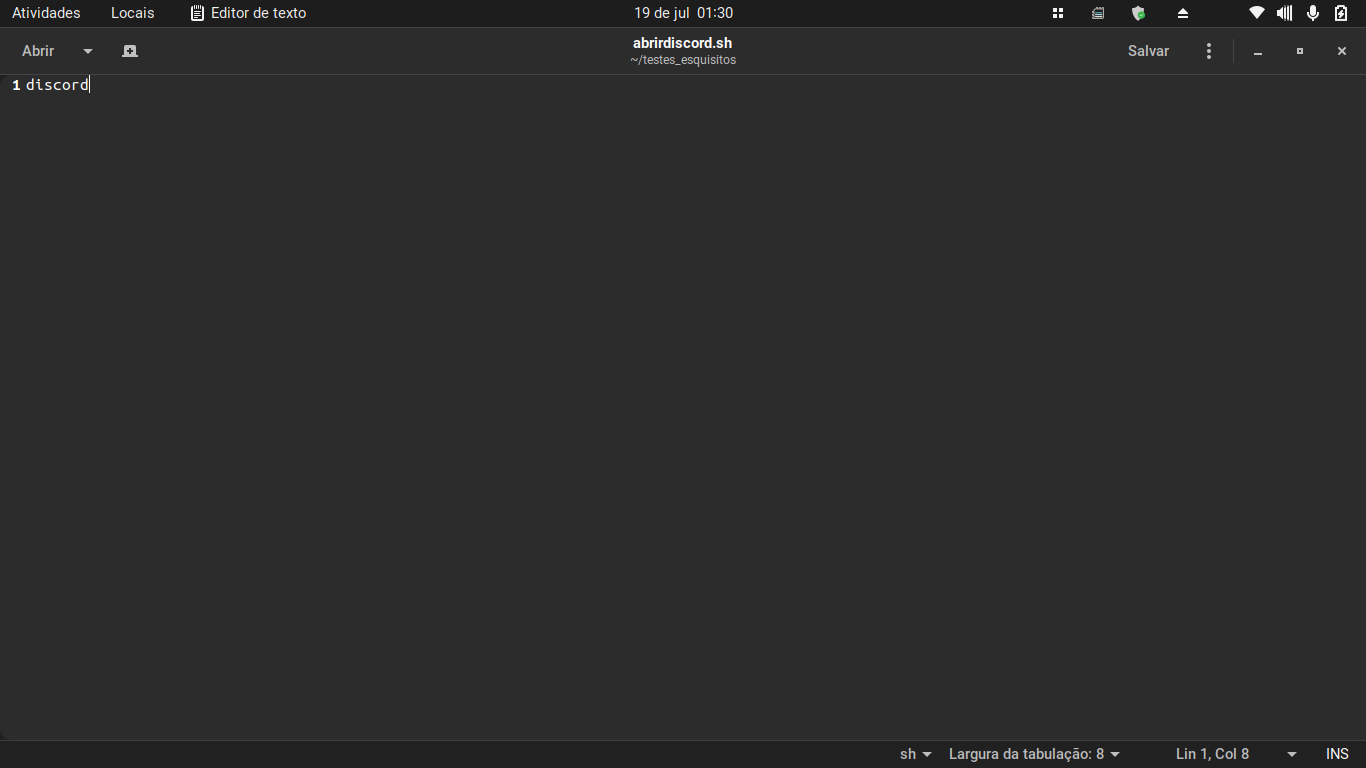Expand the recent files arrow next to Abrir
The height and width of the screenshot is (768, 1366).
[88, 51]
